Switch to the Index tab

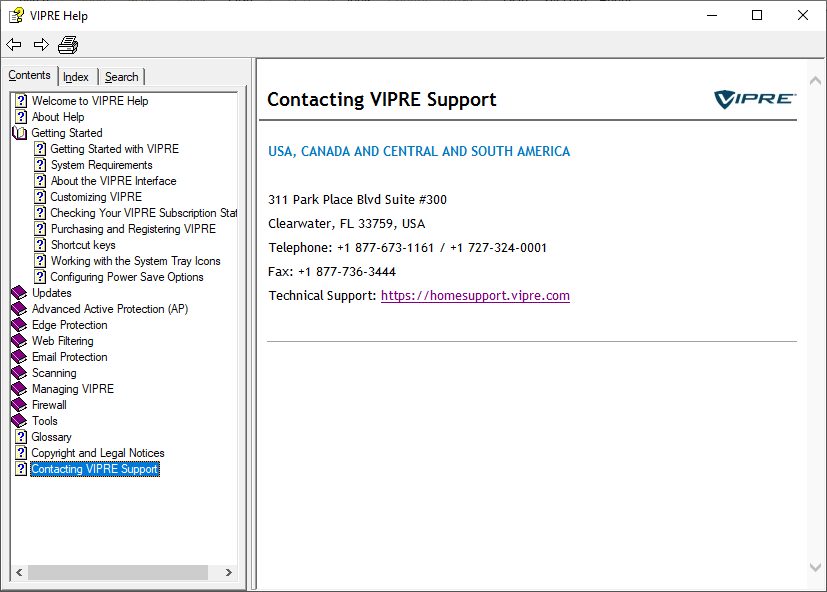pyautogui.click(x=76, y=77)
